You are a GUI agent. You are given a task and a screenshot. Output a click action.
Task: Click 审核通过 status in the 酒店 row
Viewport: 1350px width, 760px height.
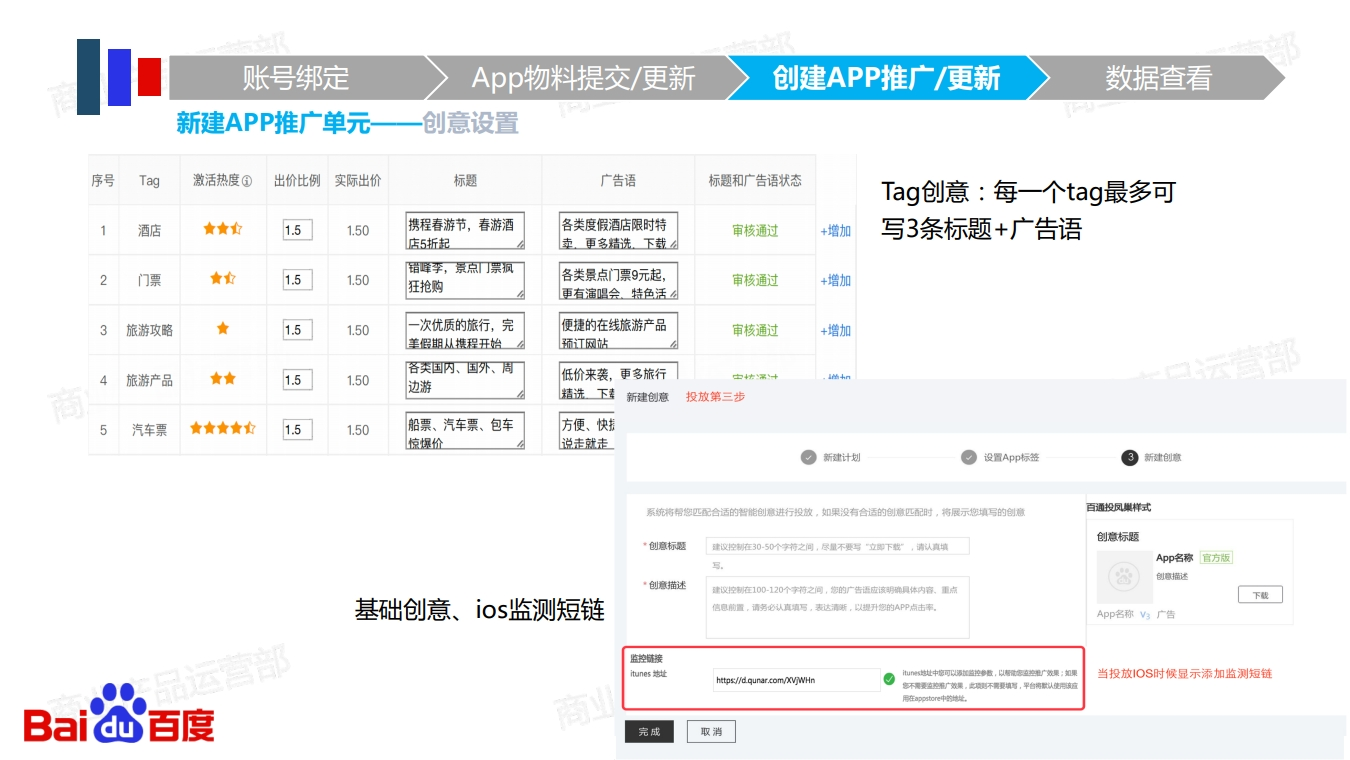point(755,231)
